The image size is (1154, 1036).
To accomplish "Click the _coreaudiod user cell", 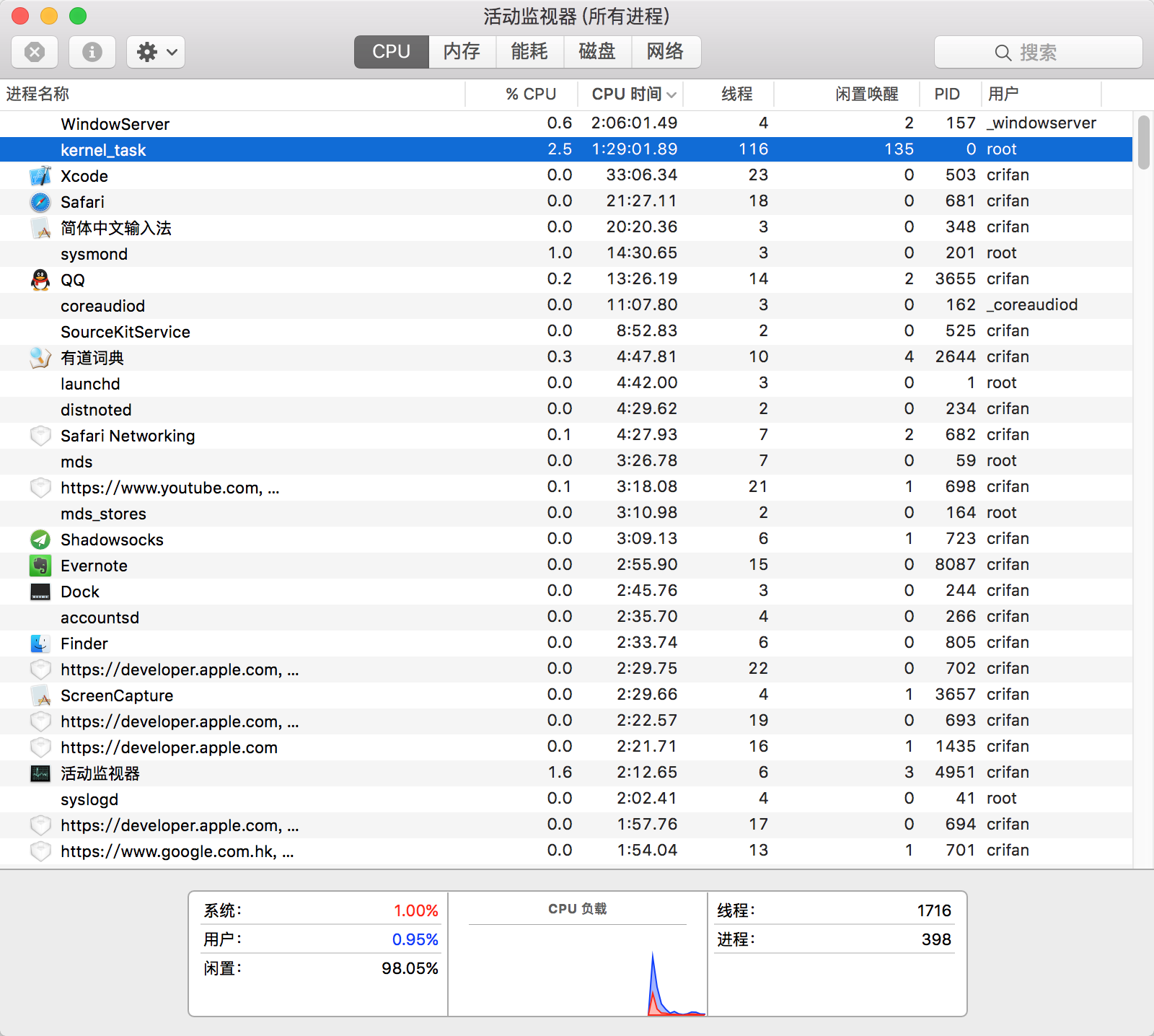I will pyautogui.click(x=1032, y=305).
